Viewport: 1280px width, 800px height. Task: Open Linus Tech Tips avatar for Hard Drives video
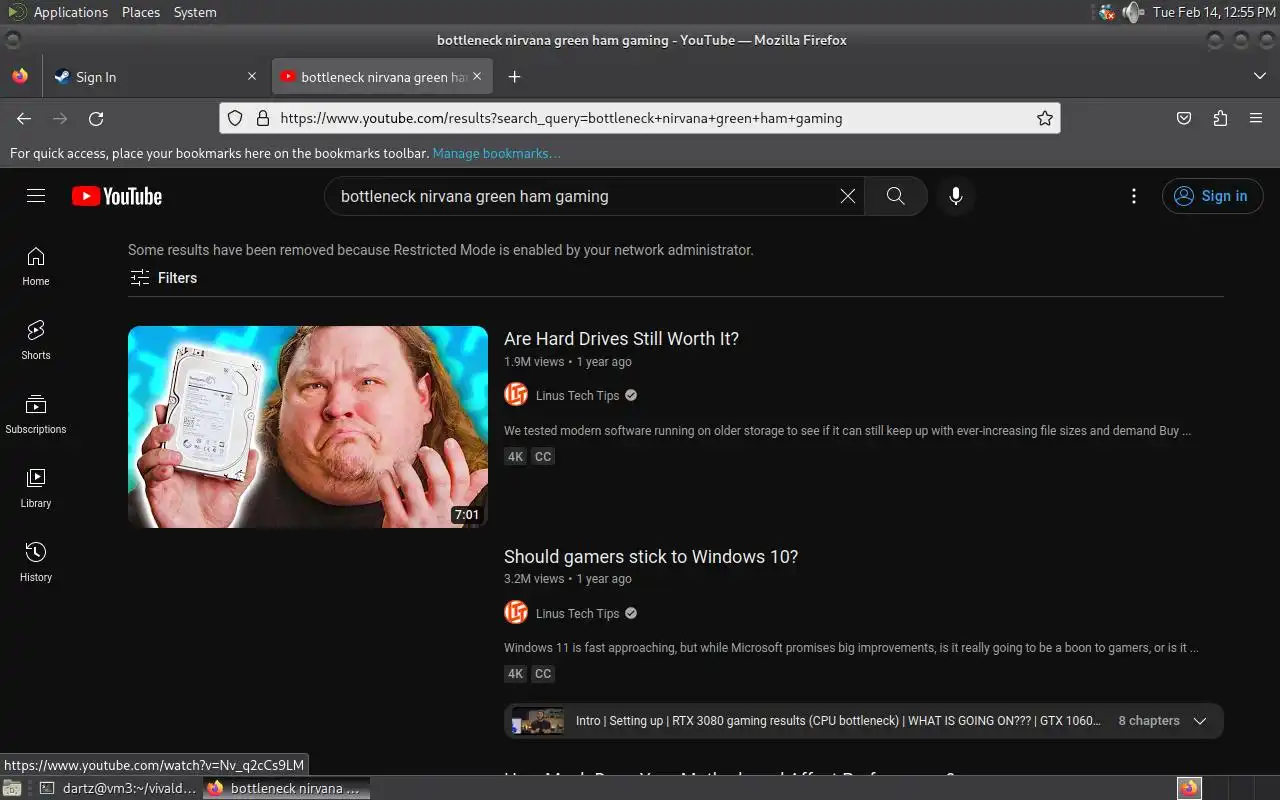tap(516, 395)
